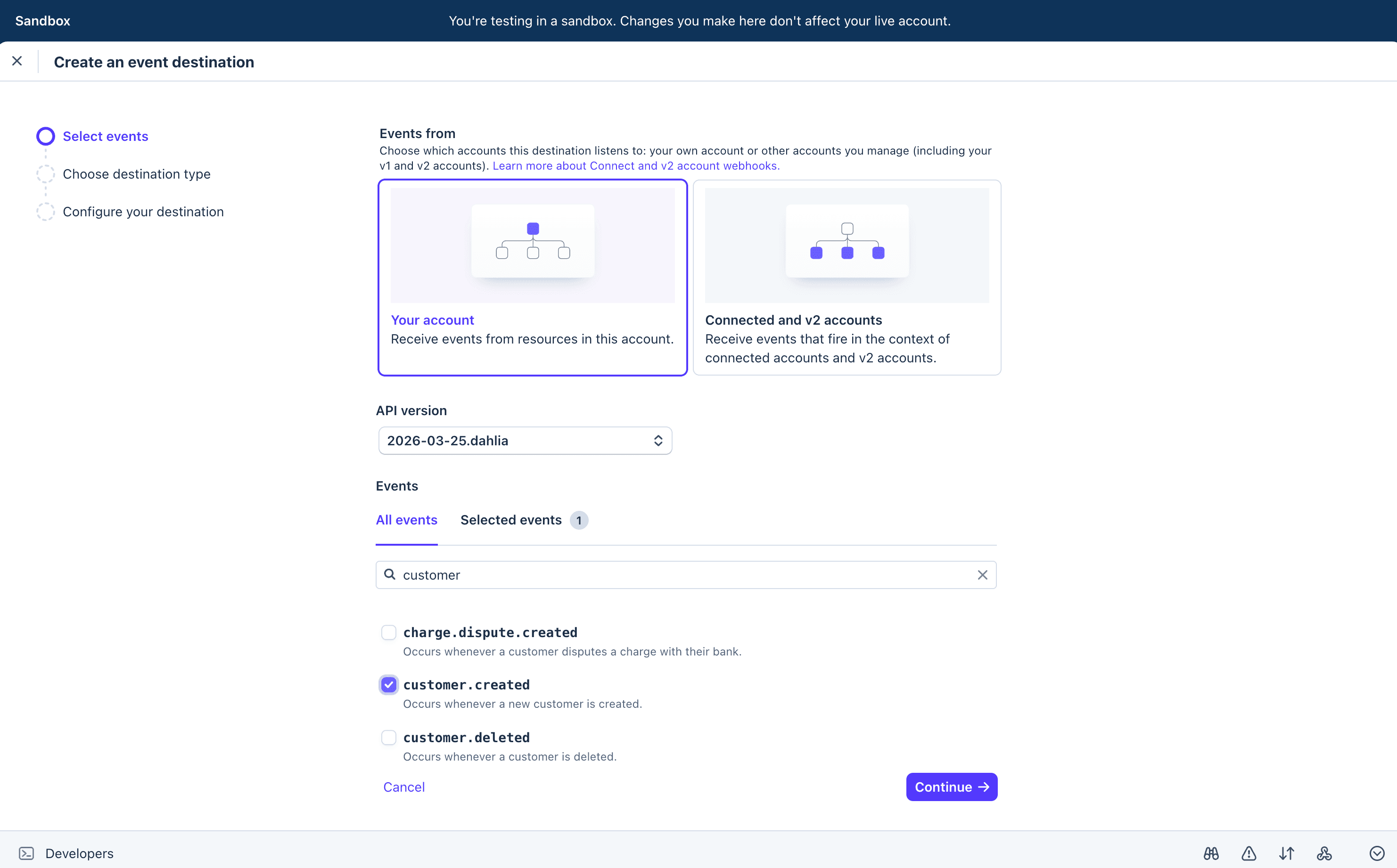Check the charge.dispute.created event checkbox
The height and width of the screenshot is (868, 1397).
point(389,632)
